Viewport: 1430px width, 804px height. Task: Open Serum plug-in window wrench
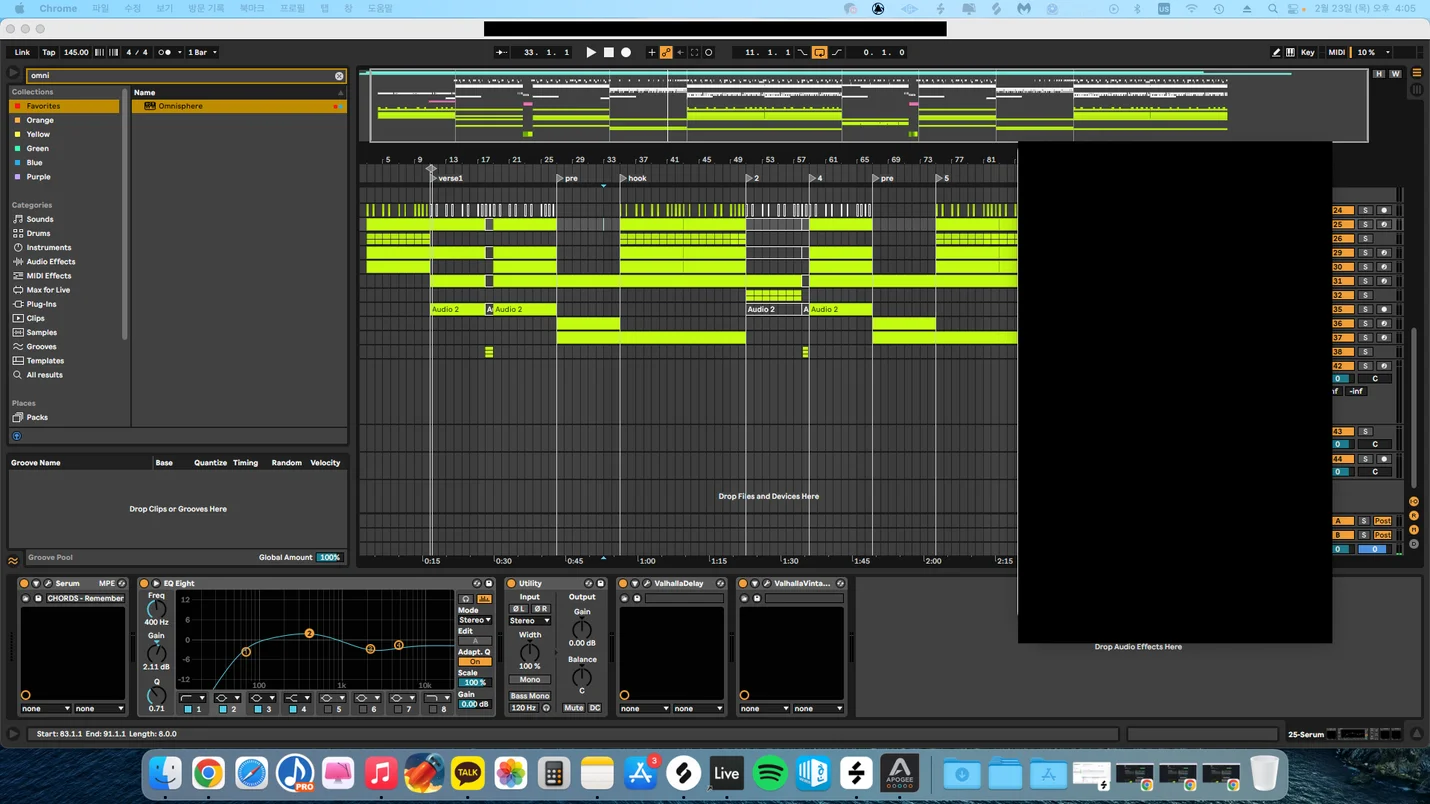(x=47, y=584)
